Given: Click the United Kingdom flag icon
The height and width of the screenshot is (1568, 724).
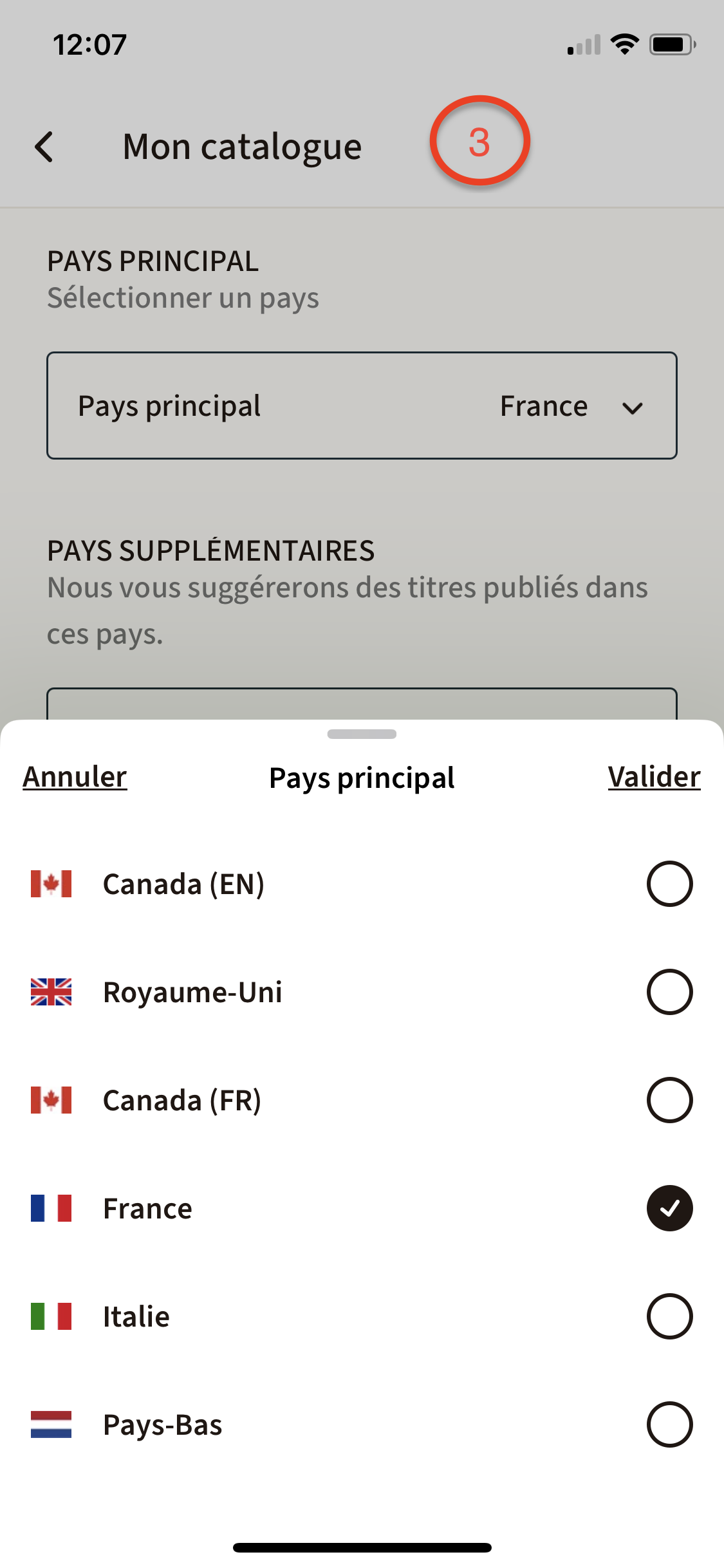Looking at the screenshot, I should (51, 992).
